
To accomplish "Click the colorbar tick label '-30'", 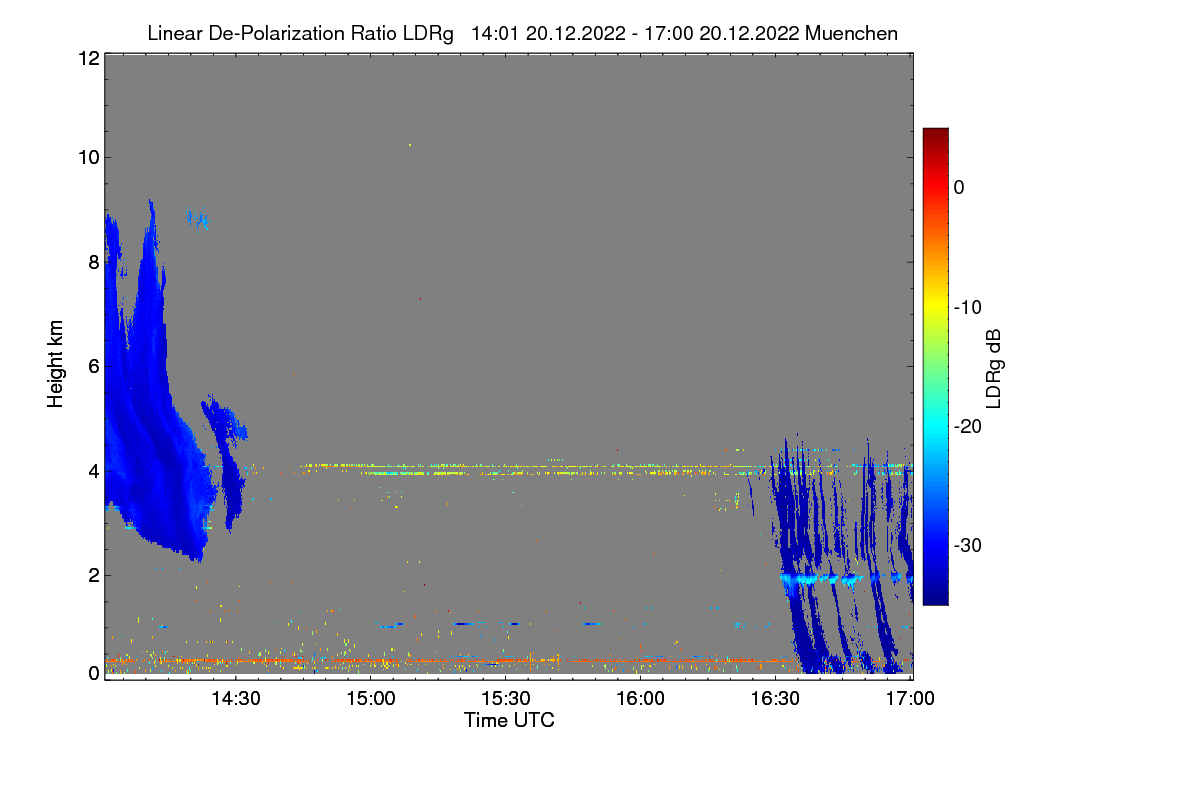I will 970,546.
